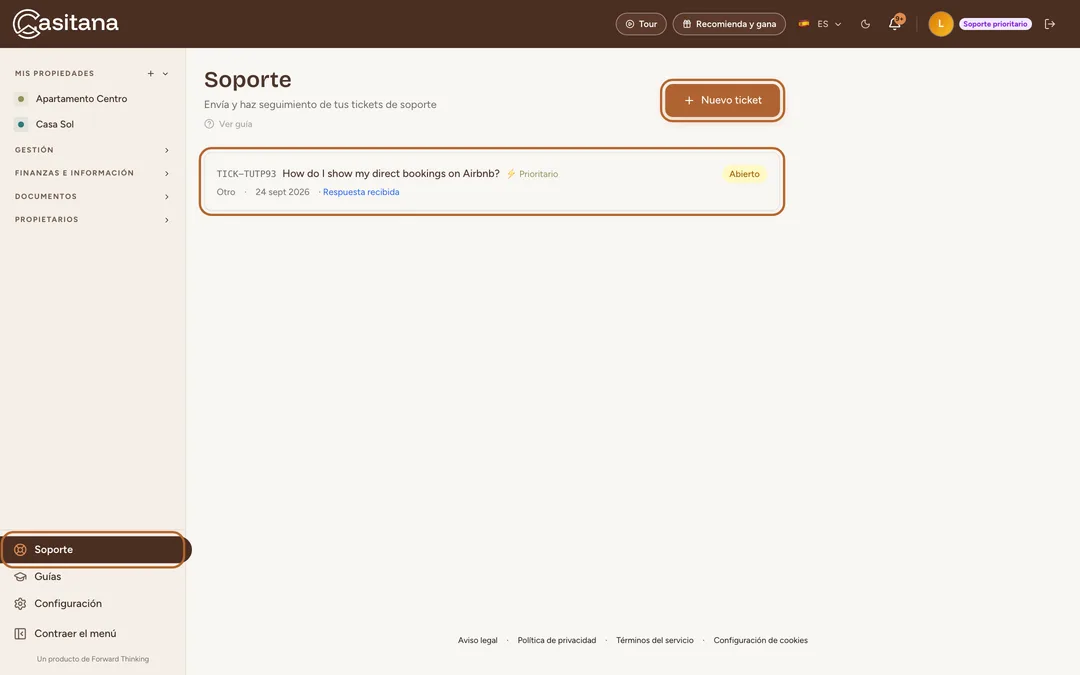Open the notifications bell
This screenshot has width=1080, height=675.
(895, 23)
